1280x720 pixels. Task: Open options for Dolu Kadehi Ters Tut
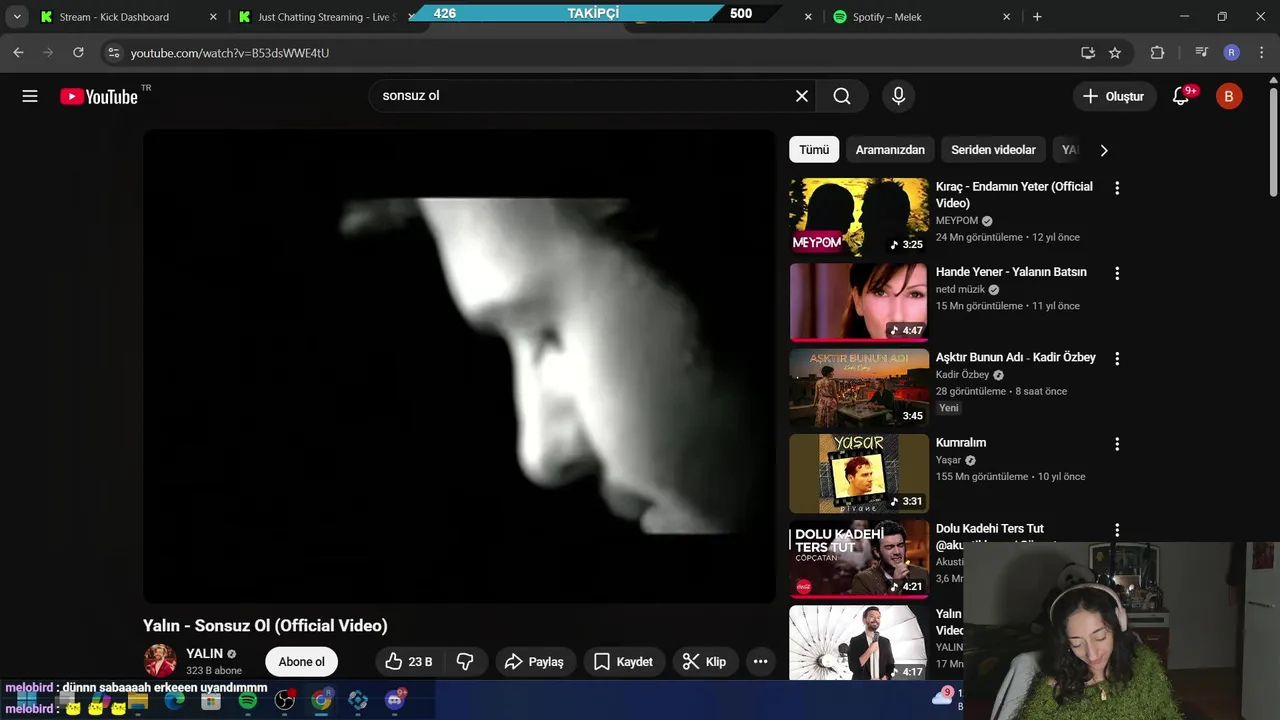tap(1117, 530)
